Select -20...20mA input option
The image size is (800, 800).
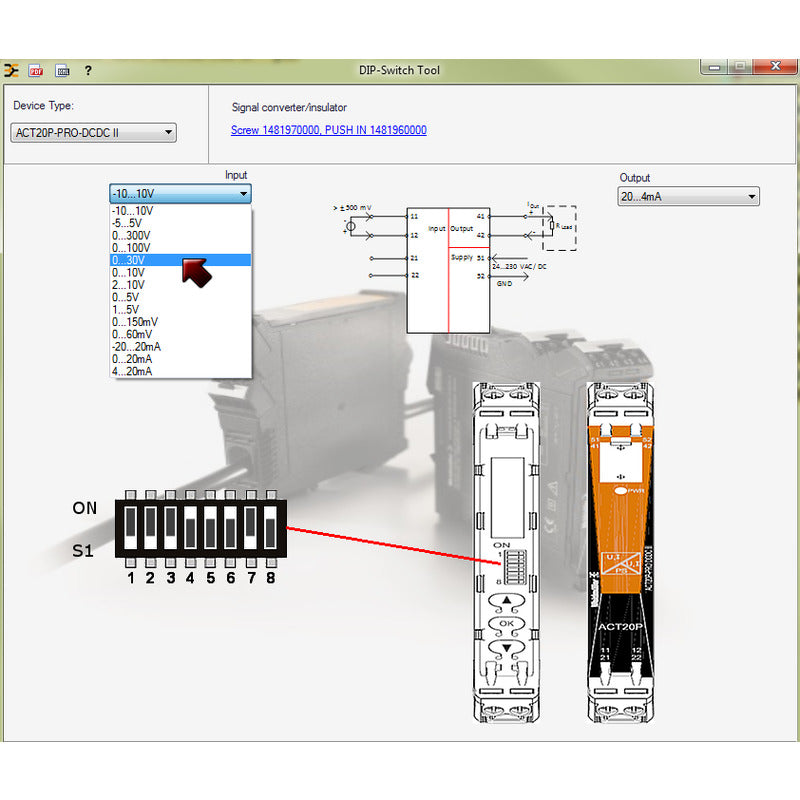tap(181, 346)
